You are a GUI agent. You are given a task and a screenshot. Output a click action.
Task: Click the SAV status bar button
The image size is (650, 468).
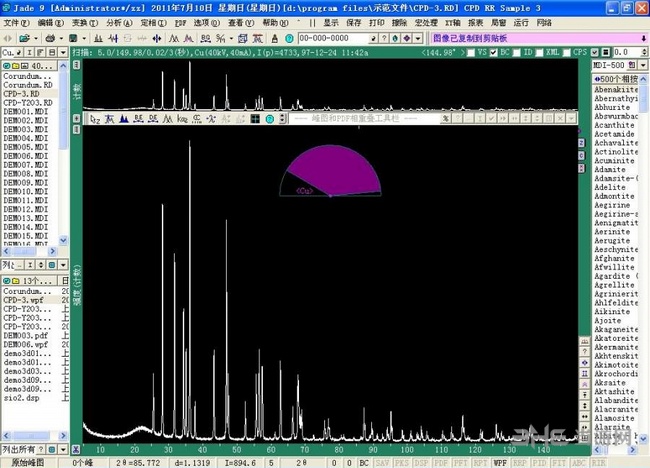click(383, 462)
